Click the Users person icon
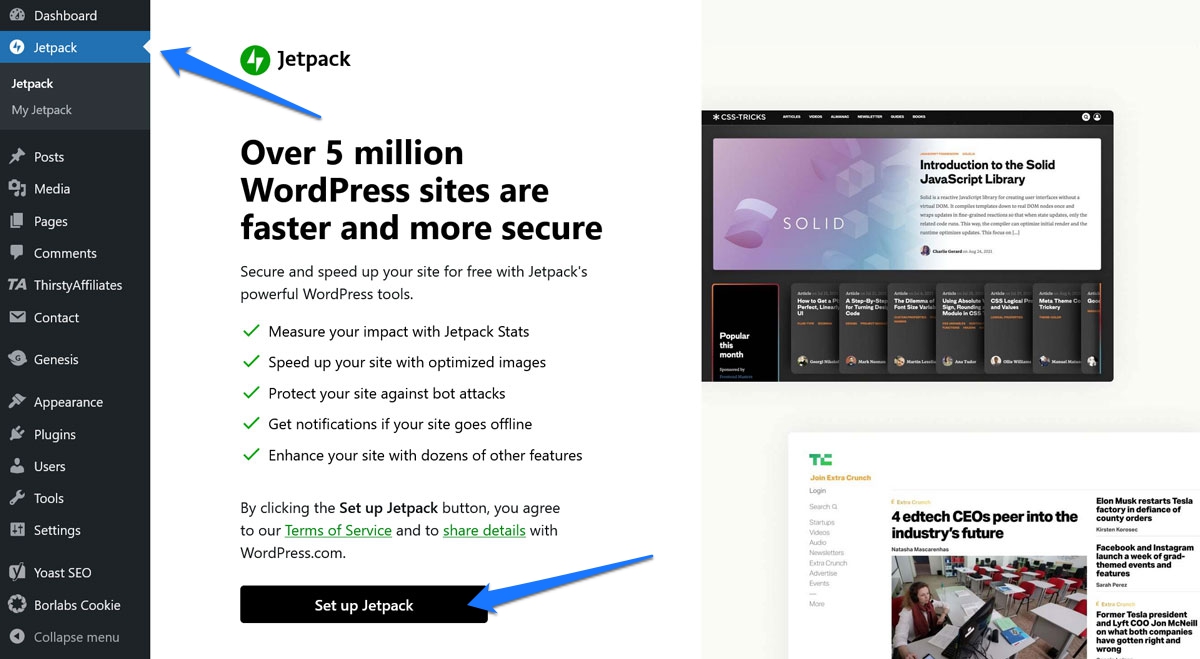The image size is (1200, 659). (16, 466)
